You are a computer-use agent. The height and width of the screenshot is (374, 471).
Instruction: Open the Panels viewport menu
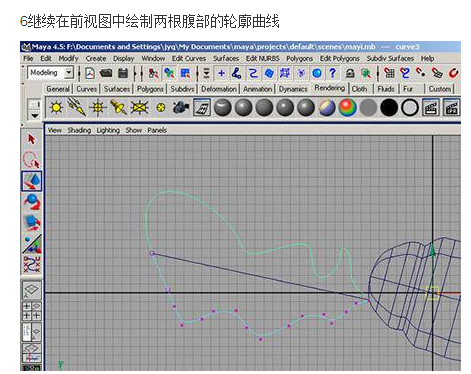pos(157,130)
